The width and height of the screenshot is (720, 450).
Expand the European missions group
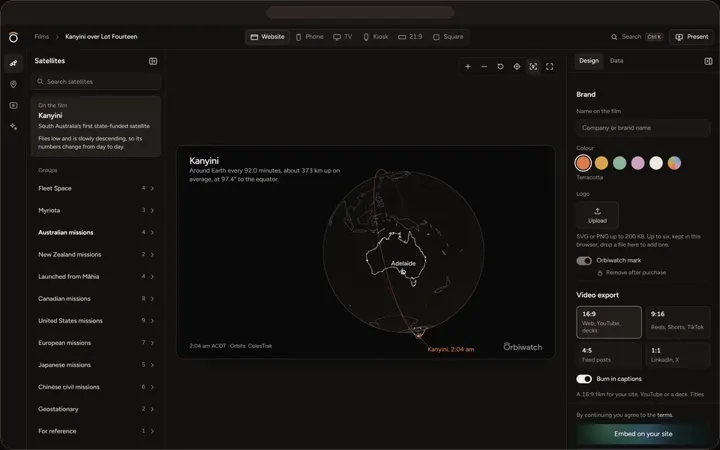96,343
